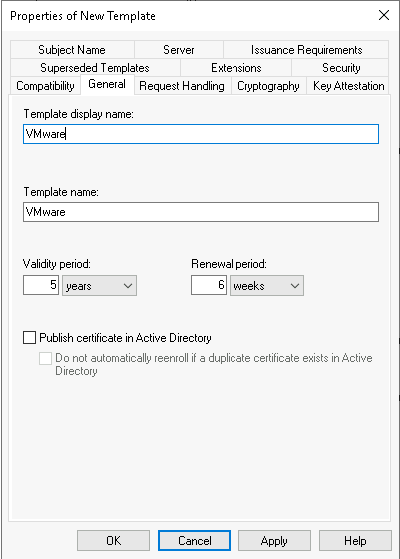The width and height of the screenshot is (400, 559).
Task: Select the Cryptography tab
Action: pyautogui.click(x=268, y=86)
